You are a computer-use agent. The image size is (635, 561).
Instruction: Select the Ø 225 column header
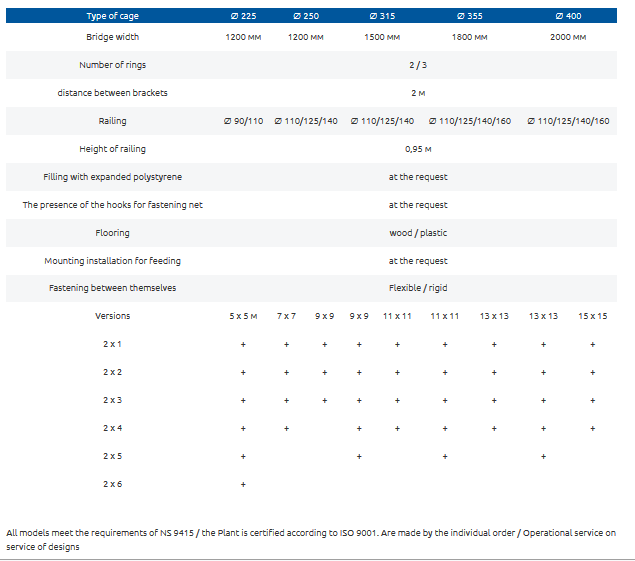[x=243, y=17]
